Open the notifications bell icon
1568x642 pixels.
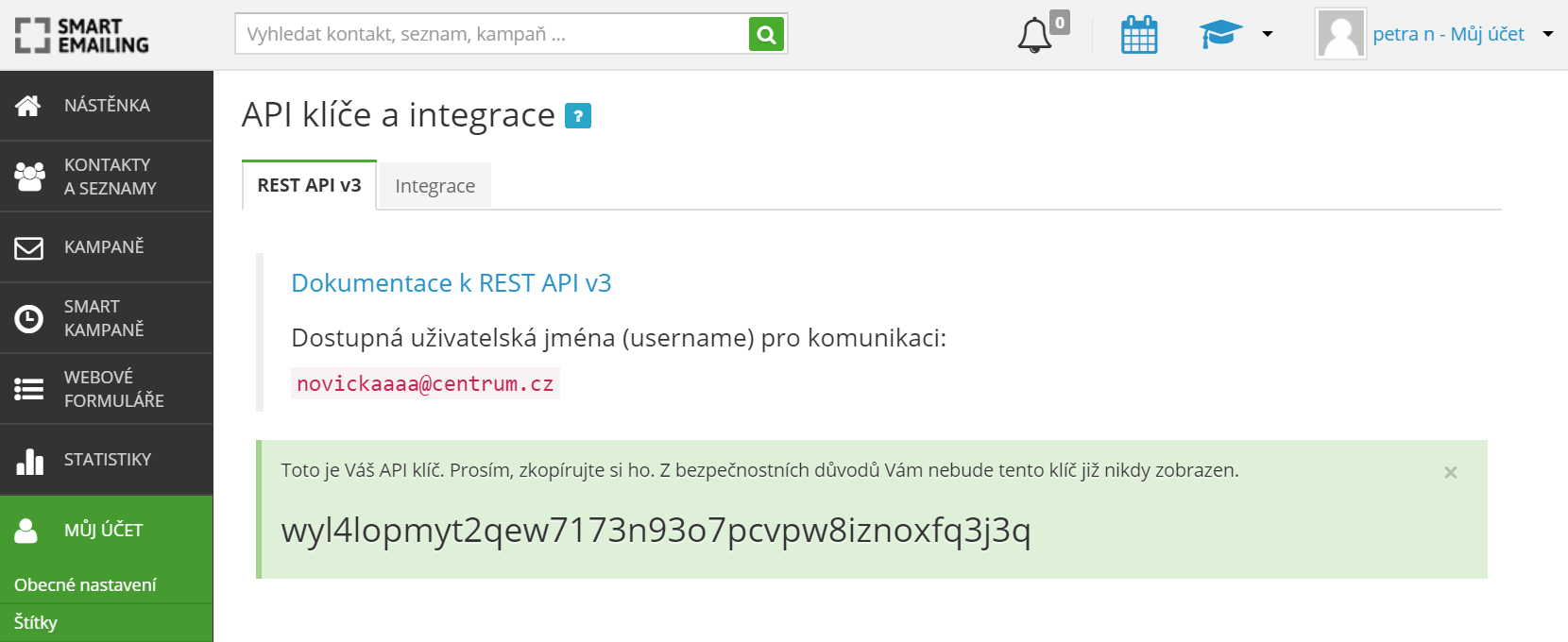(1034, 35)
